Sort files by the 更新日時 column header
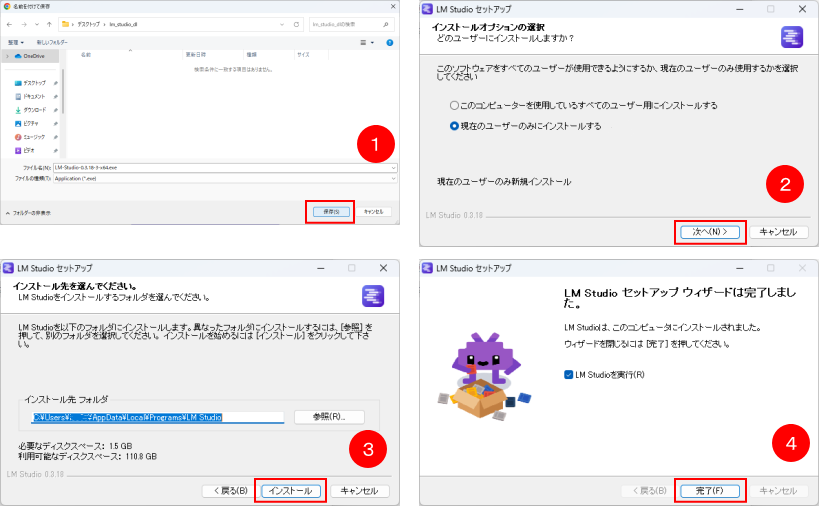The height and width of the screenshot is (506, 819). click(196, 55)
